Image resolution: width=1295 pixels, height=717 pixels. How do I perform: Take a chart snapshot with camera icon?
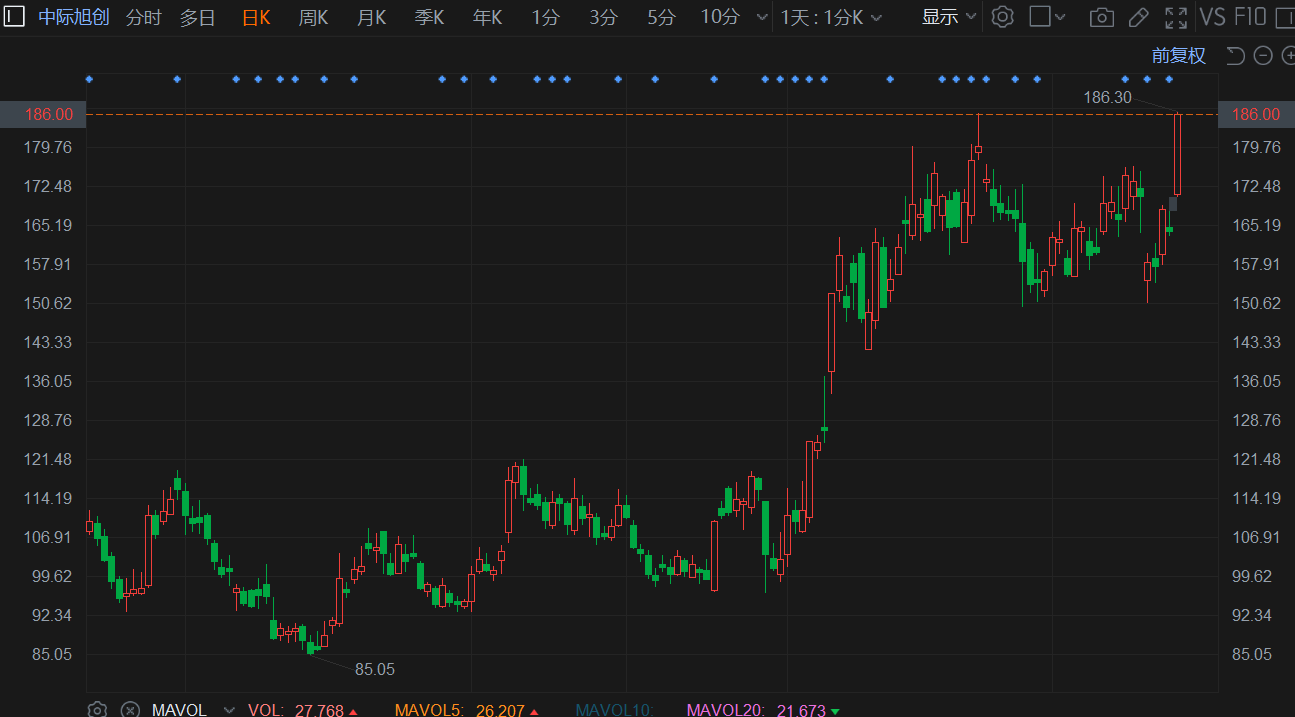tap(1102, 17)
